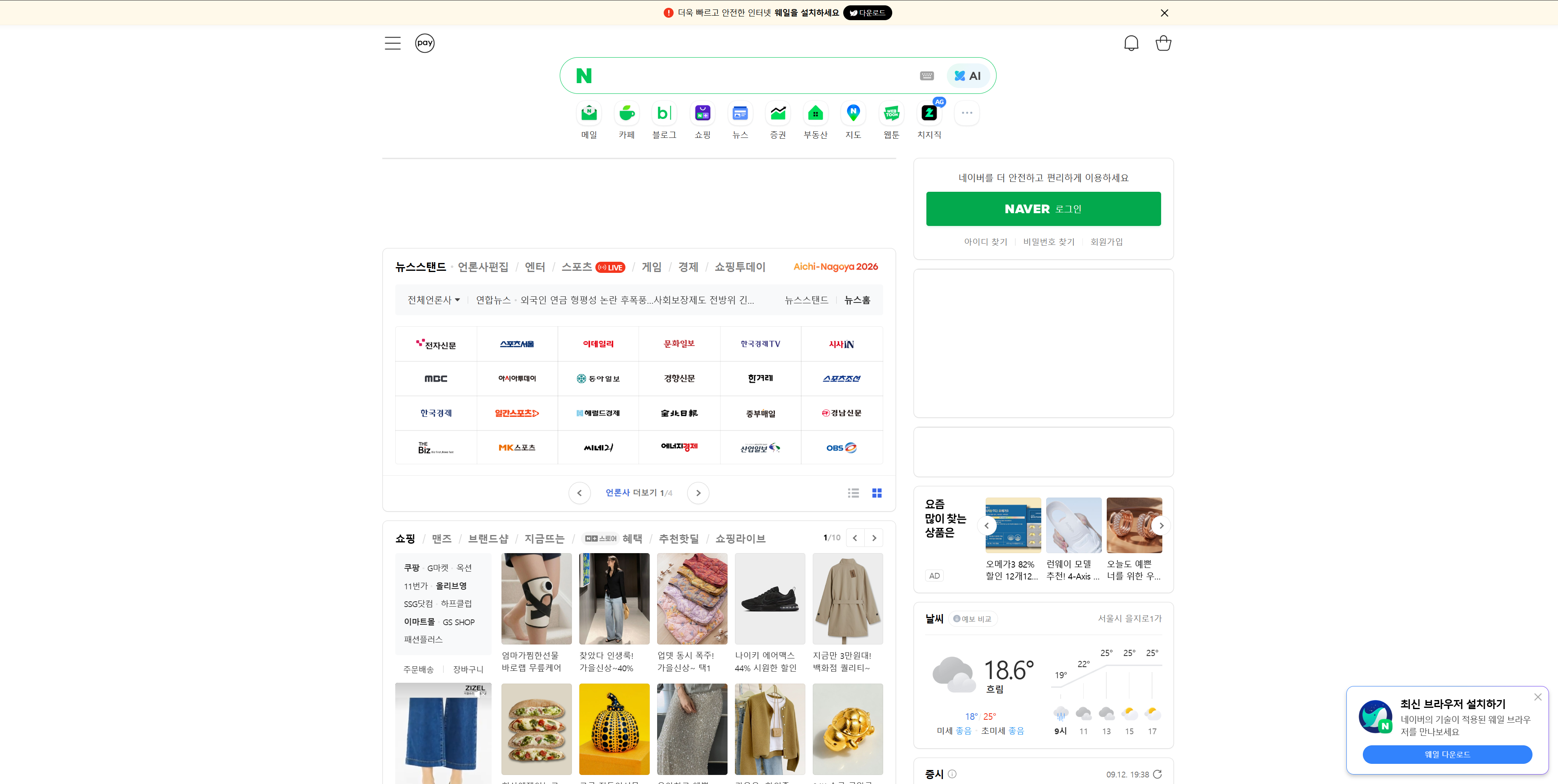
Task: Expand the 전체언론사 dropdown
Action: pyautogui.click(x=434, y=300)
